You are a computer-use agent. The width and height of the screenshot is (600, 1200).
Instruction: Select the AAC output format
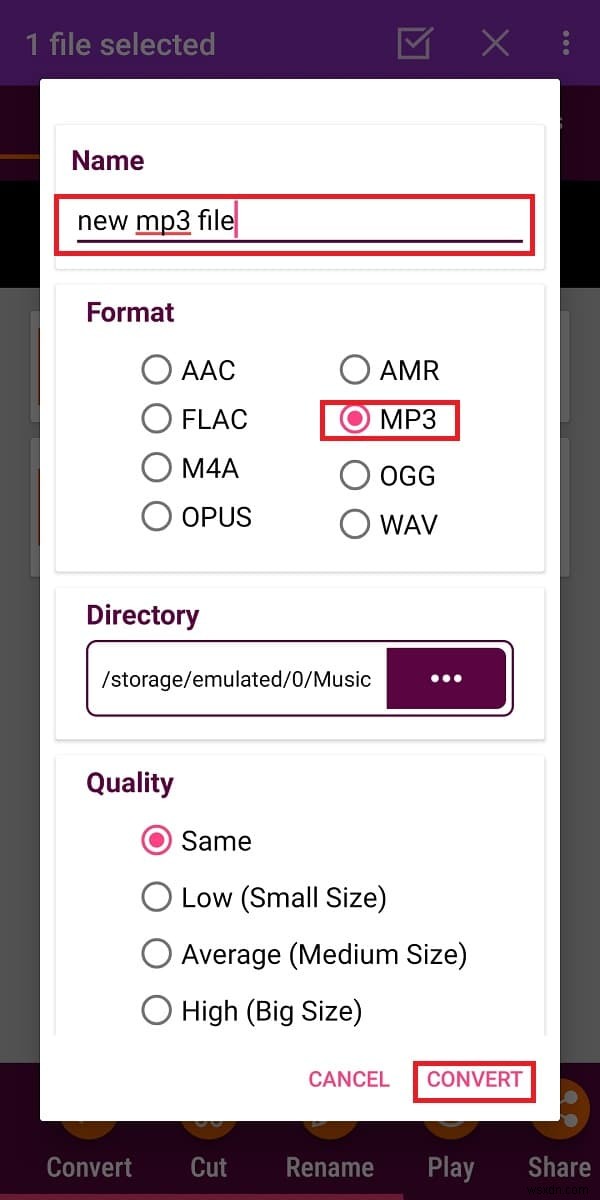[157, 370]
